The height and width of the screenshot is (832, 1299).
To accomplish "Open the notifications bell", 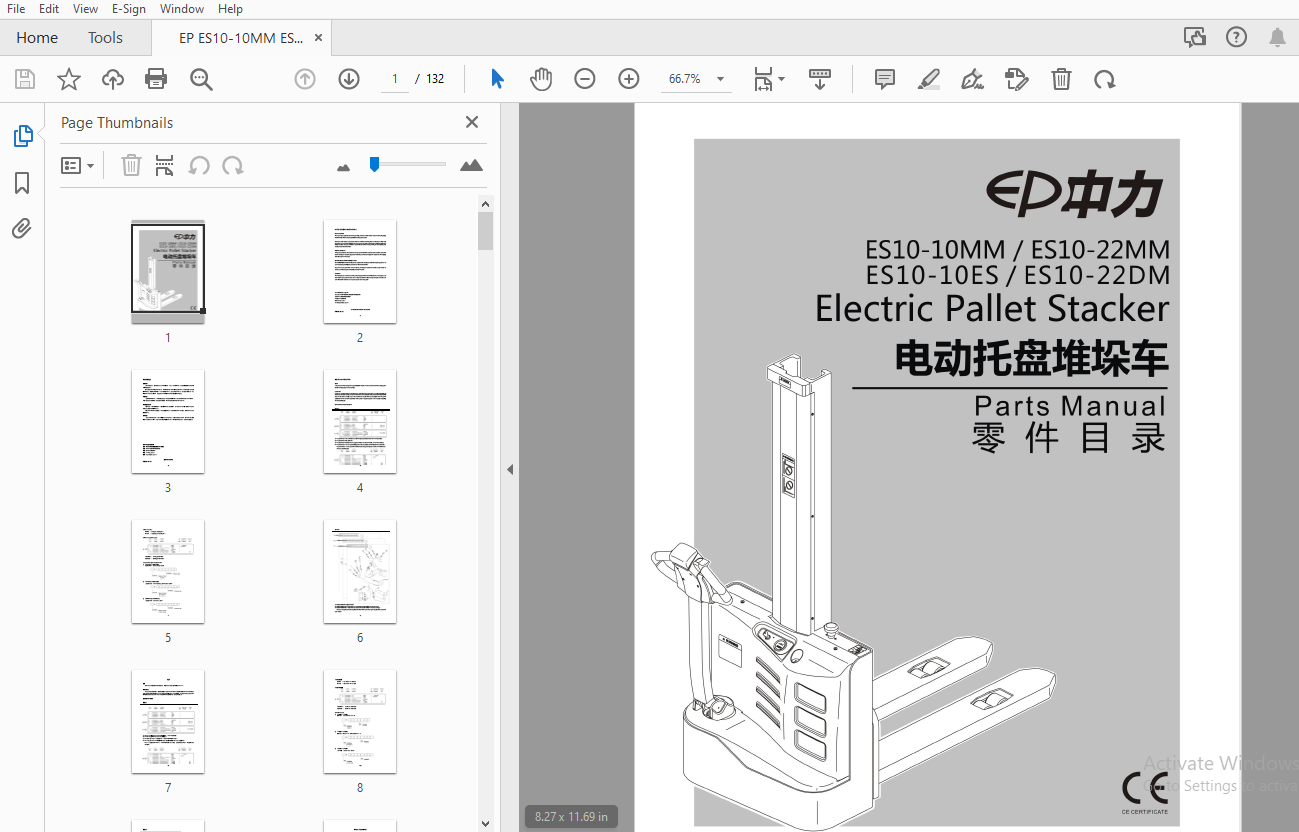I will coord(1277,38).
